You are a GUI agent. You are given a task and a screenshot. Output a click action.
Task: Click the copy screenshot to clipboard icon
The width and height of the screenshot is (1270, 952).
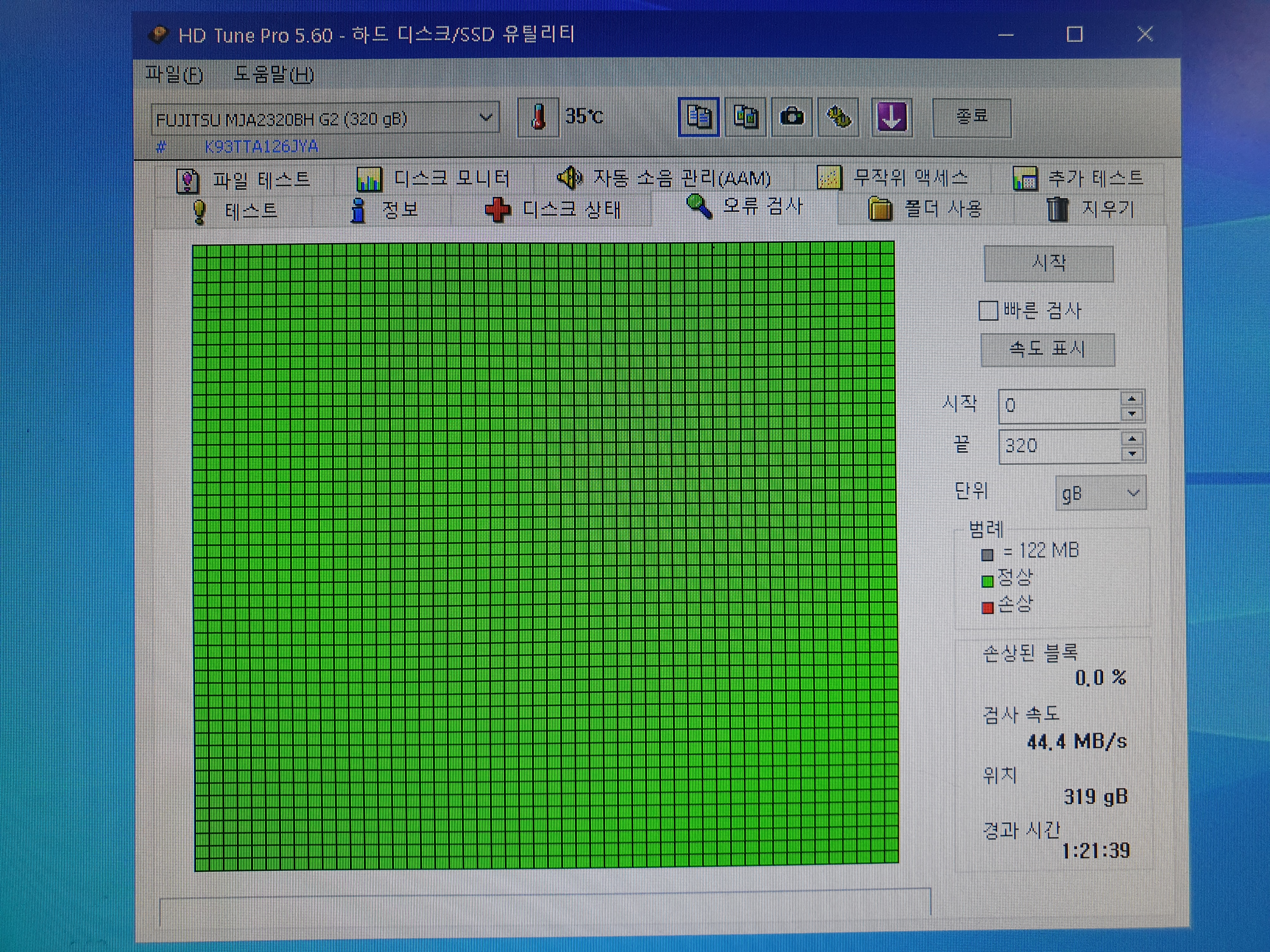click(x=745, y=117)
